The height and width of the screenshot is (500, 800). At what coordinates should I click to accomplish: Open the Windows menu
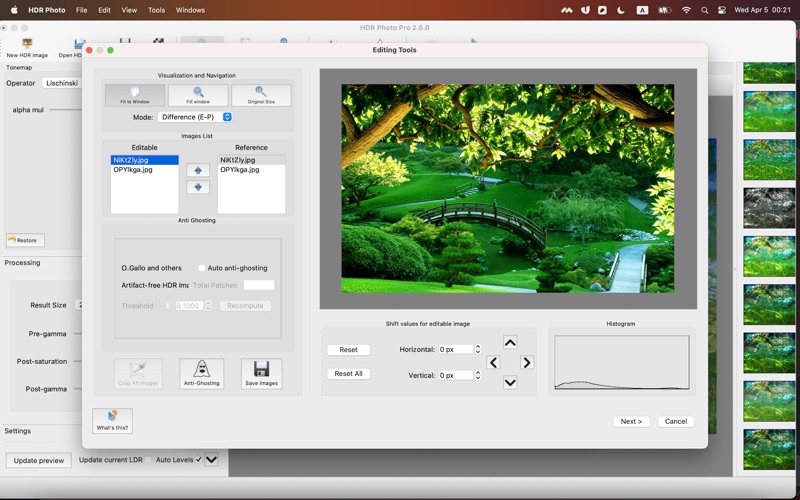click(x=190, y=10)
